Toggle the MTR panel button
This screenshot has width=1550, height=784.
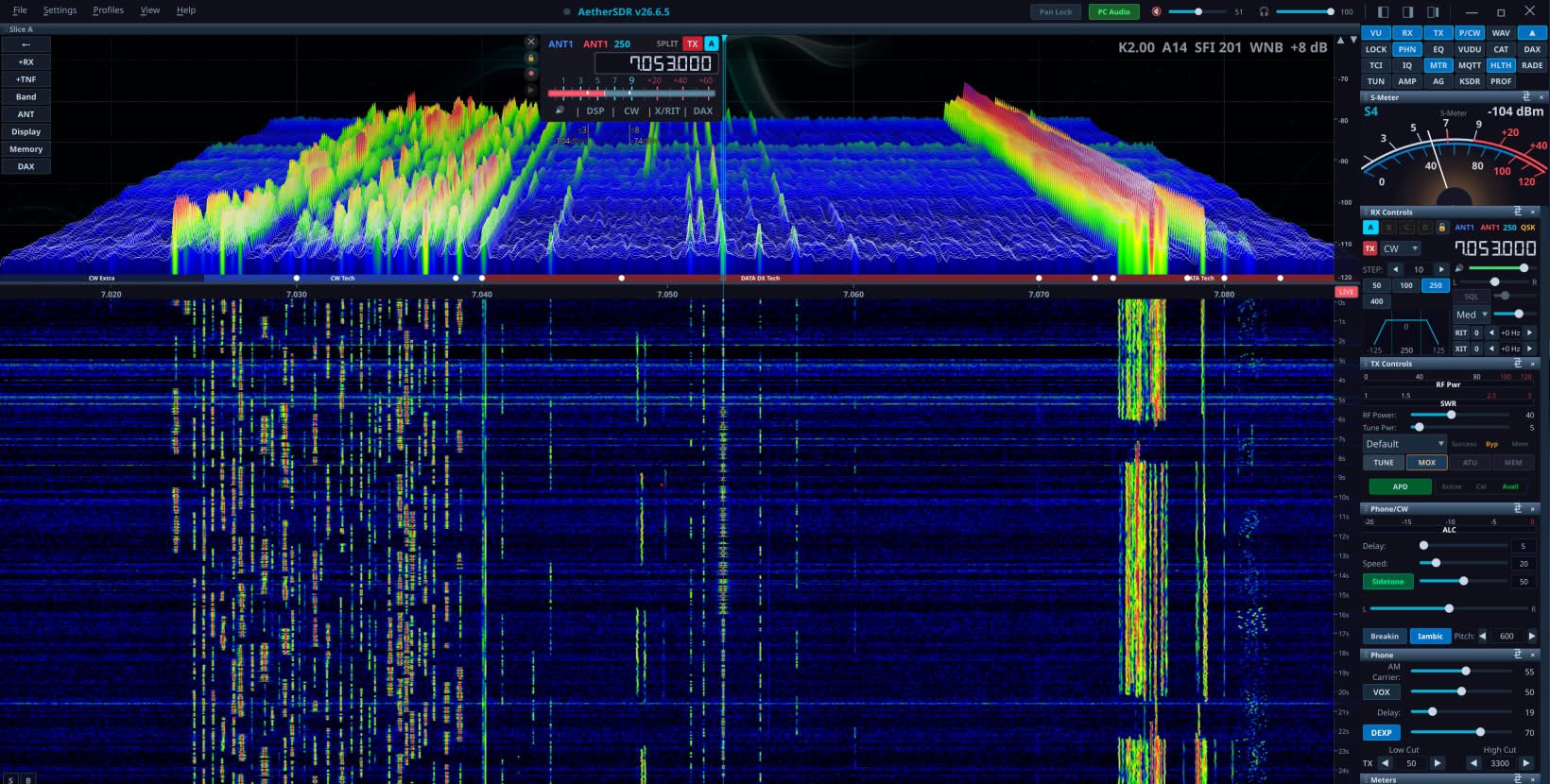coord(1438,65)
